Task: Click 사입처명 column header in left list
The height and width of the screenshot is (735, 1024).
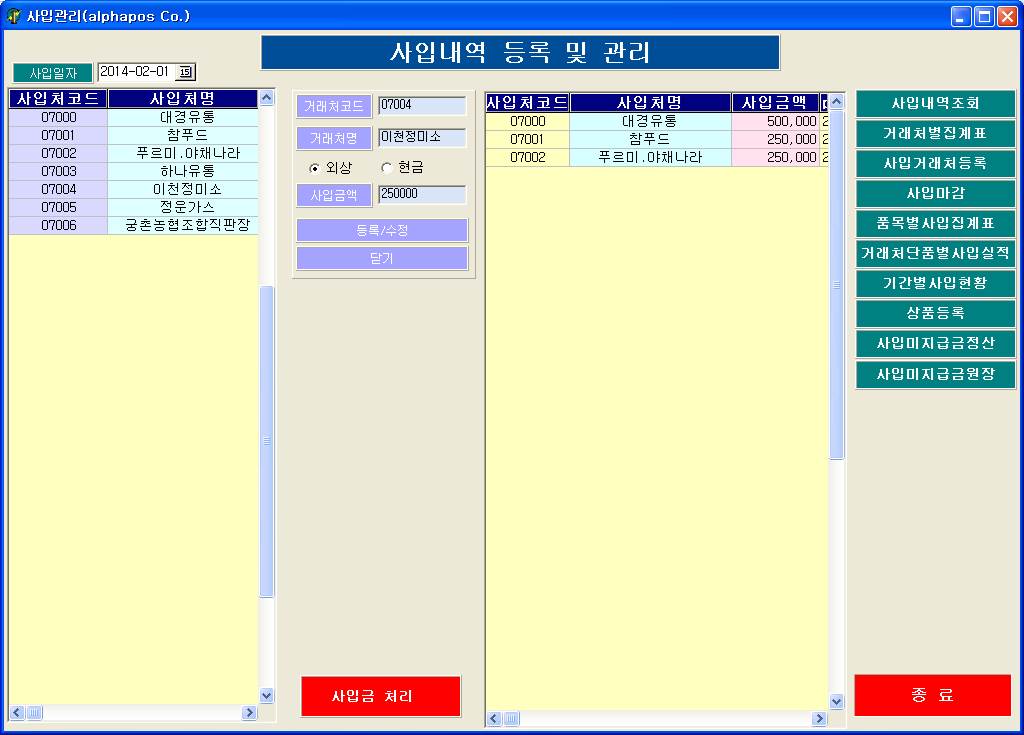Action: pyautogui.click(x=183, y=99)
